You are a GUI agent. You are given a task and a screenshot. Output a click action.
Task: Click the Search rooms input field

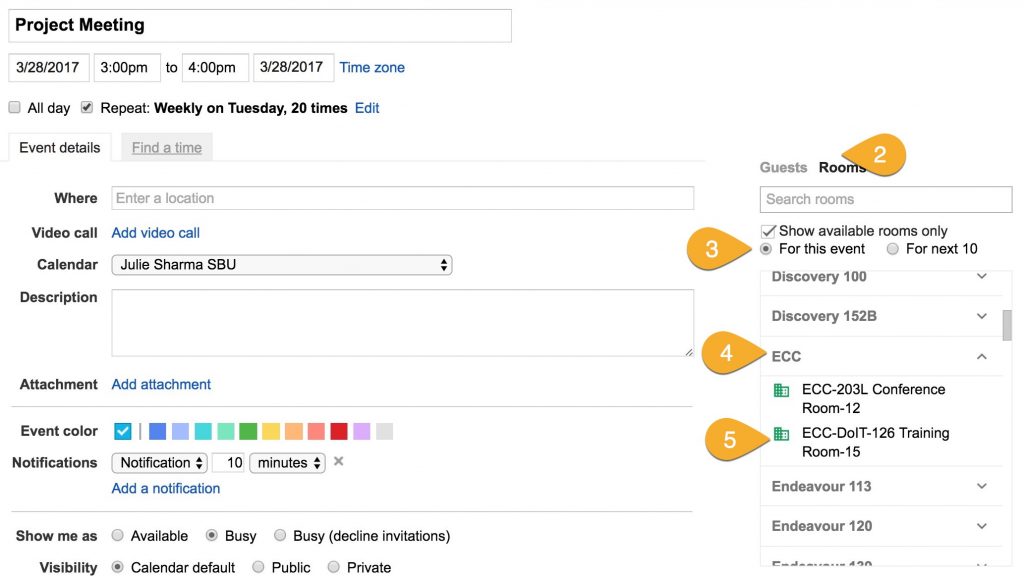click(x=885, y=199)
